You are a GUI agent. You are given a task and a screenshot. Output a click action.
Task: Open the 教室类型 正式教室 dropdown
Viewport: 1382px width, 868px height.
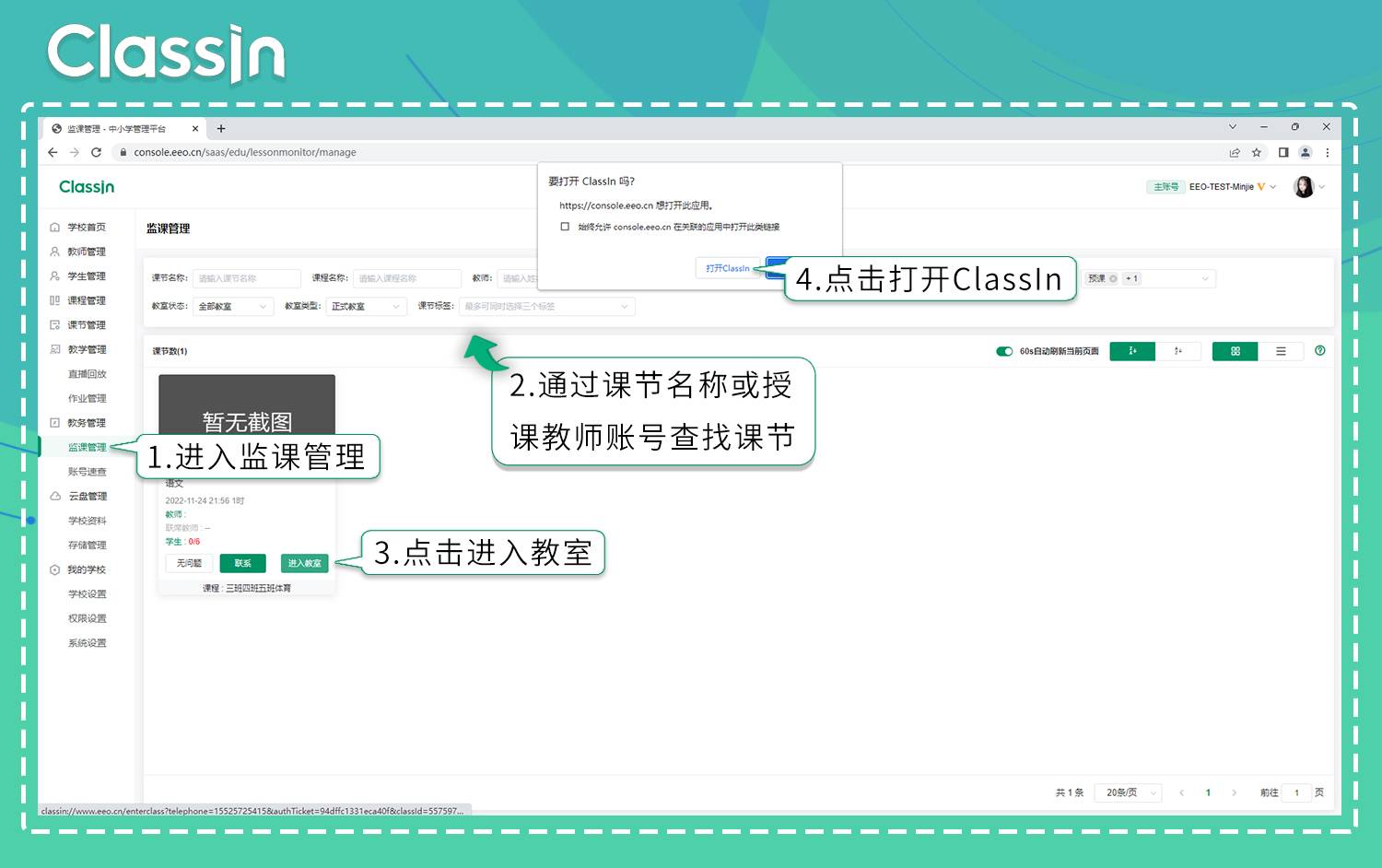[366, 306]
